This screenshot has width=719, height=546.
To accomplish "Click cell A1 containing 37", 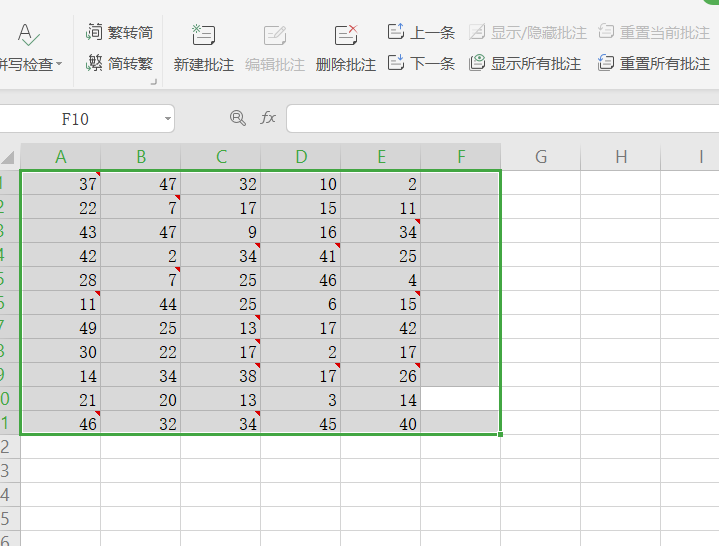I will [x=61, y=183].
